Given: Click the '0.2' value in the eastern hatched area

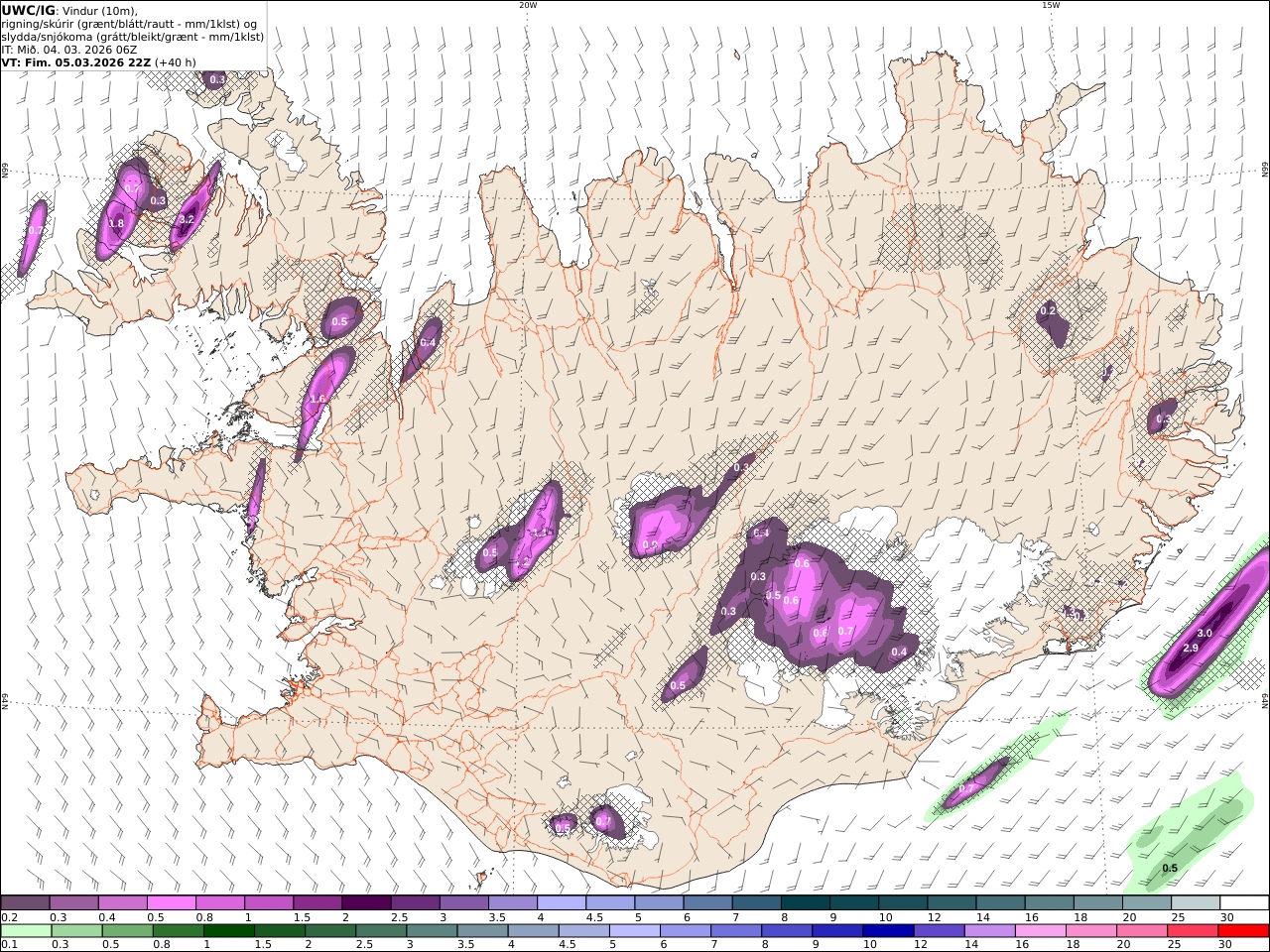Looking at the screenshot, I should 1047,311.
